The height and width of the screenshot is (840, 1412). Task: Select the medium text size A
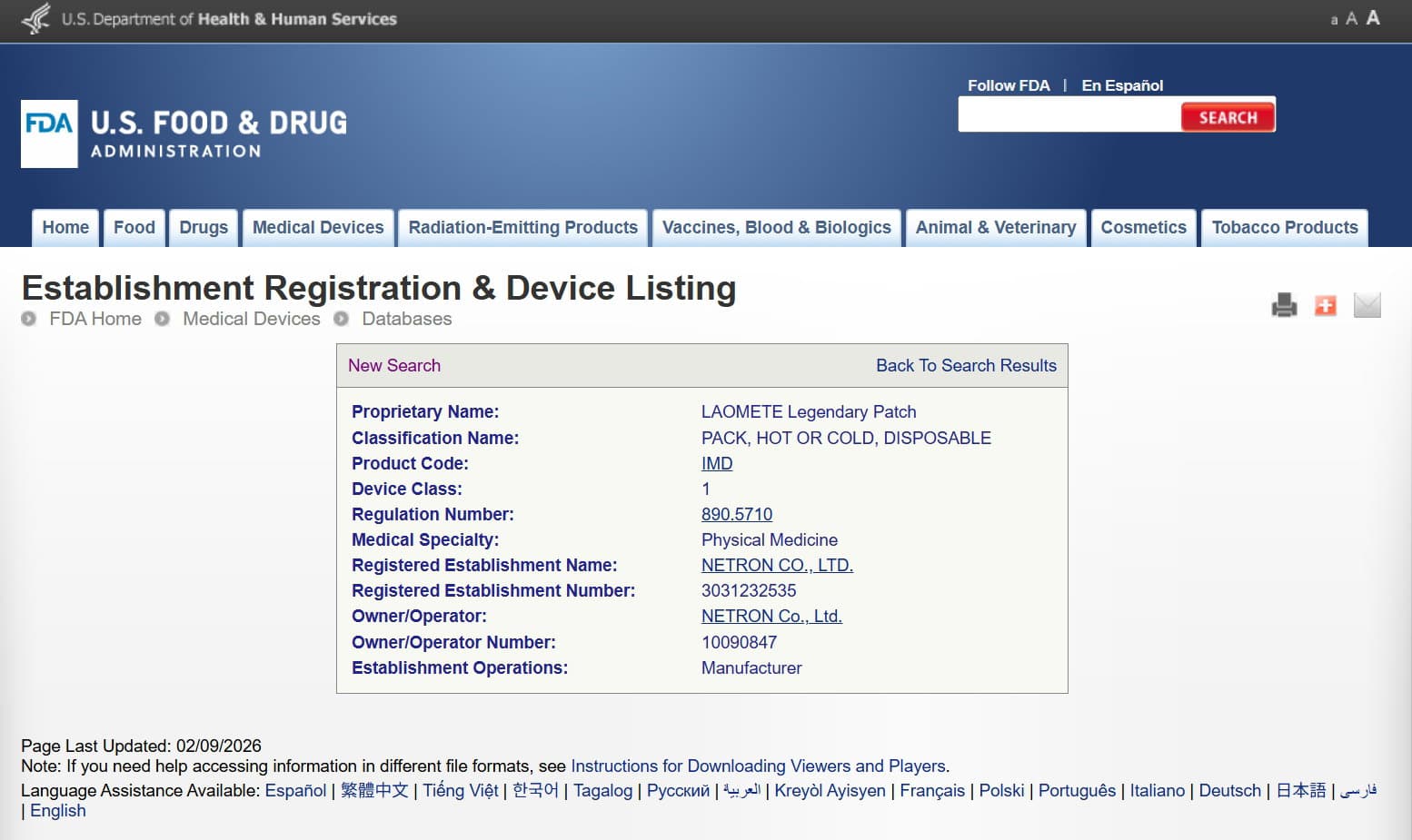pos(1351,18)
